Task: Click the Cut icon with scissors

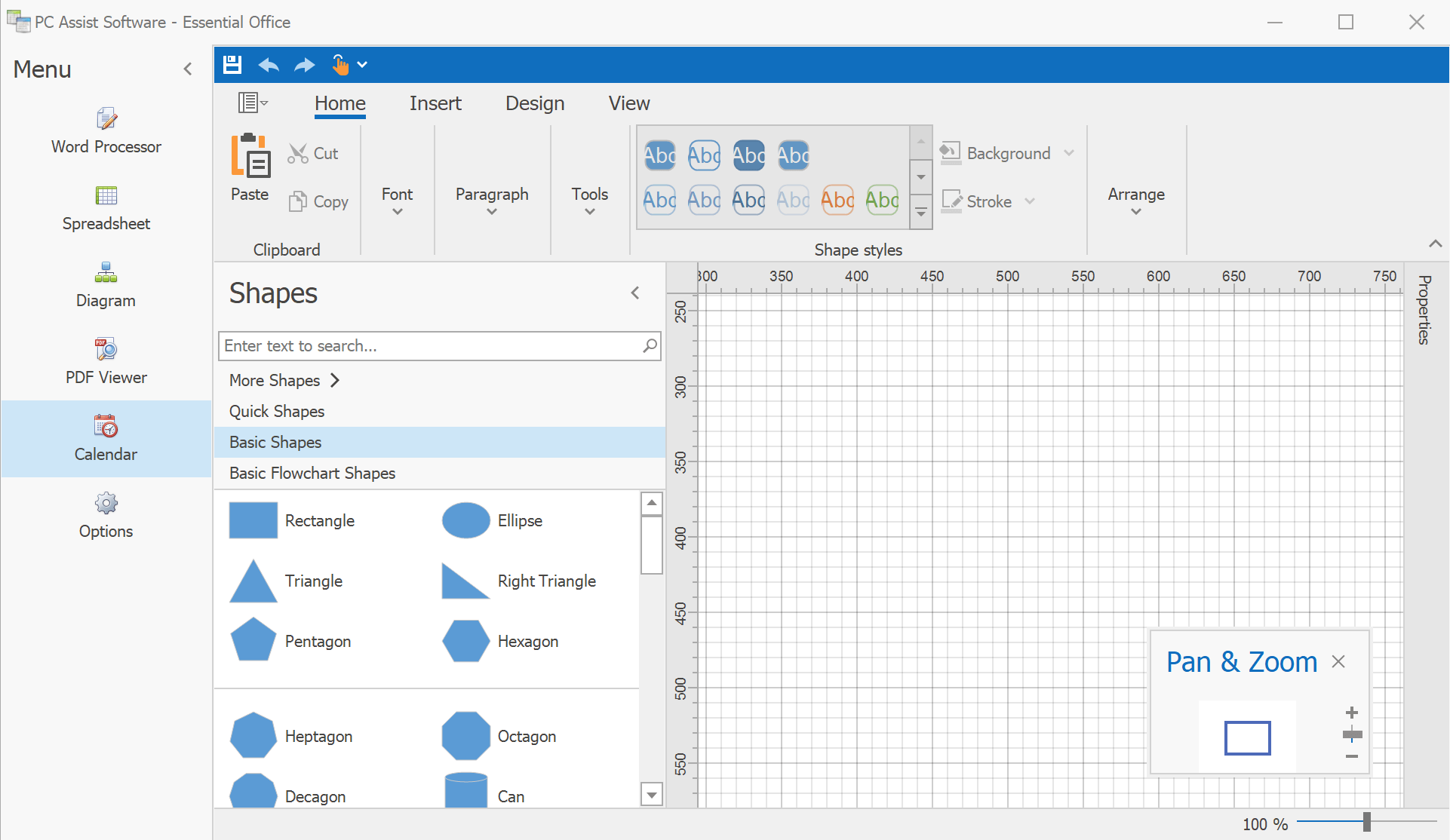Action: (x=299, y=152)
